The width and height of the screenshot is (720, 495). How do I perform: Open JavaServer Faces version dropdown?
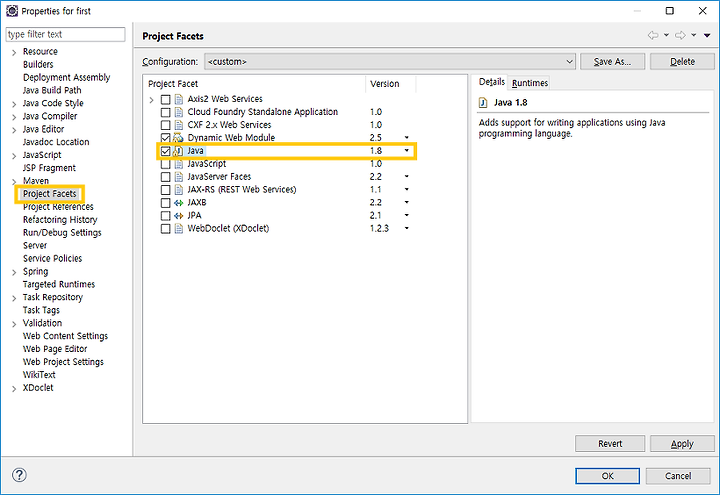pyautogui.click(x=406, y=177)
